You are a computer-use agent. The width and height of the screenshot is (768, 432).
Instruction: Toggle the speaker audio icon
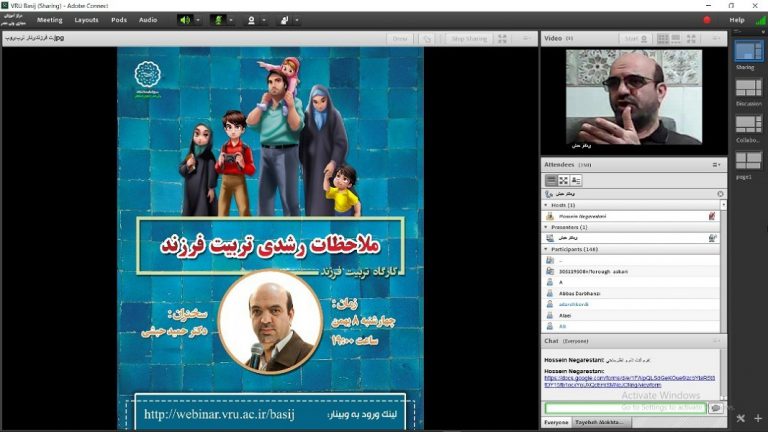coord(184,20)
